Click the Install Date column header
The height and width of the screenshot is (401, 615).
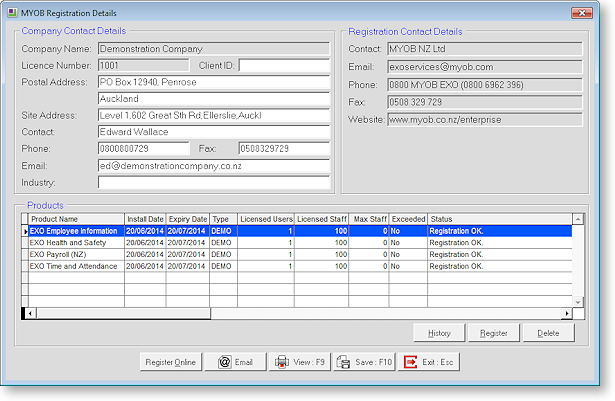click(x=145, y=219)
